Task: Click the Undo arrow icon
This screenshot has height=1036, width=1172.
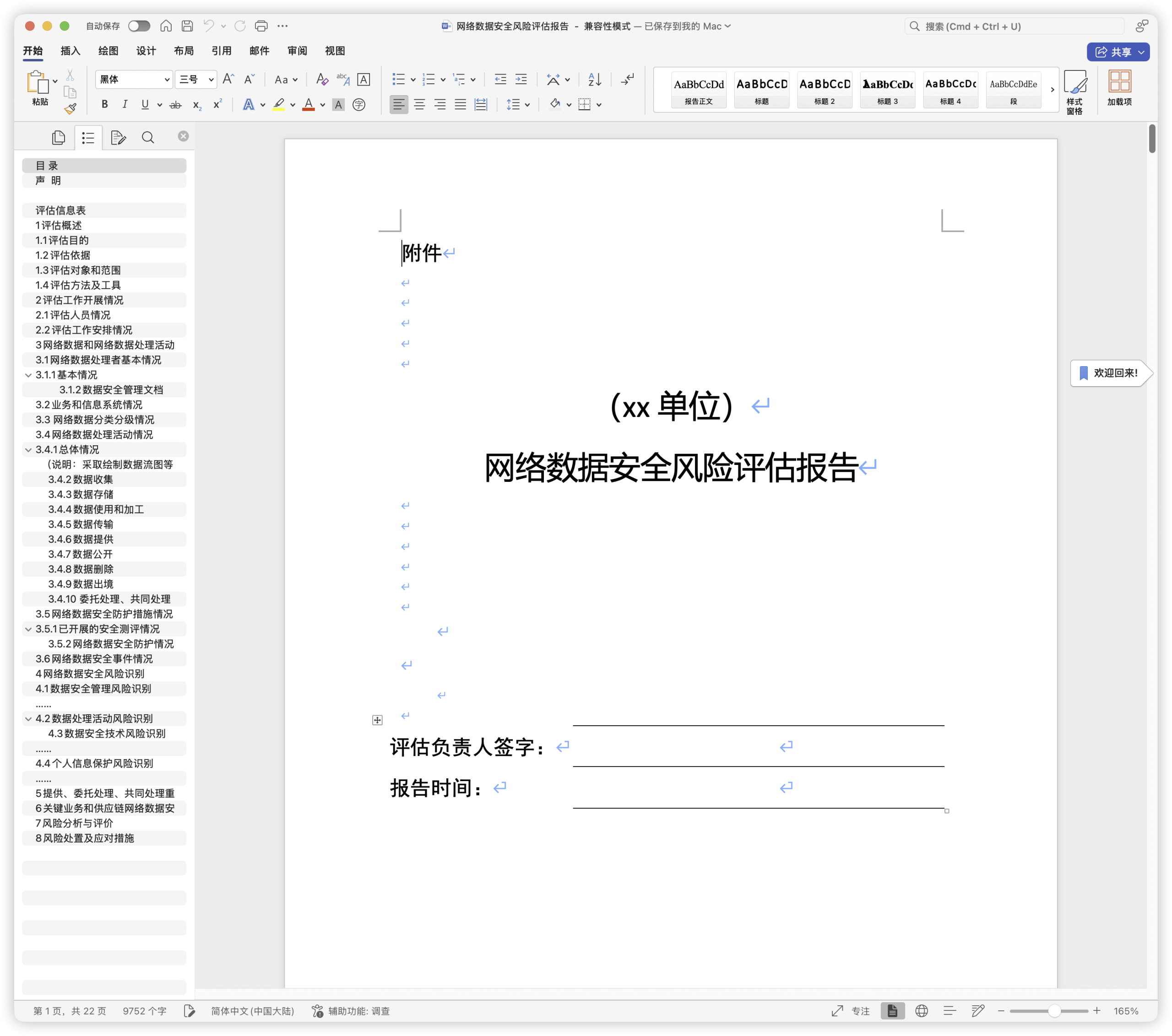Action: 209,26
